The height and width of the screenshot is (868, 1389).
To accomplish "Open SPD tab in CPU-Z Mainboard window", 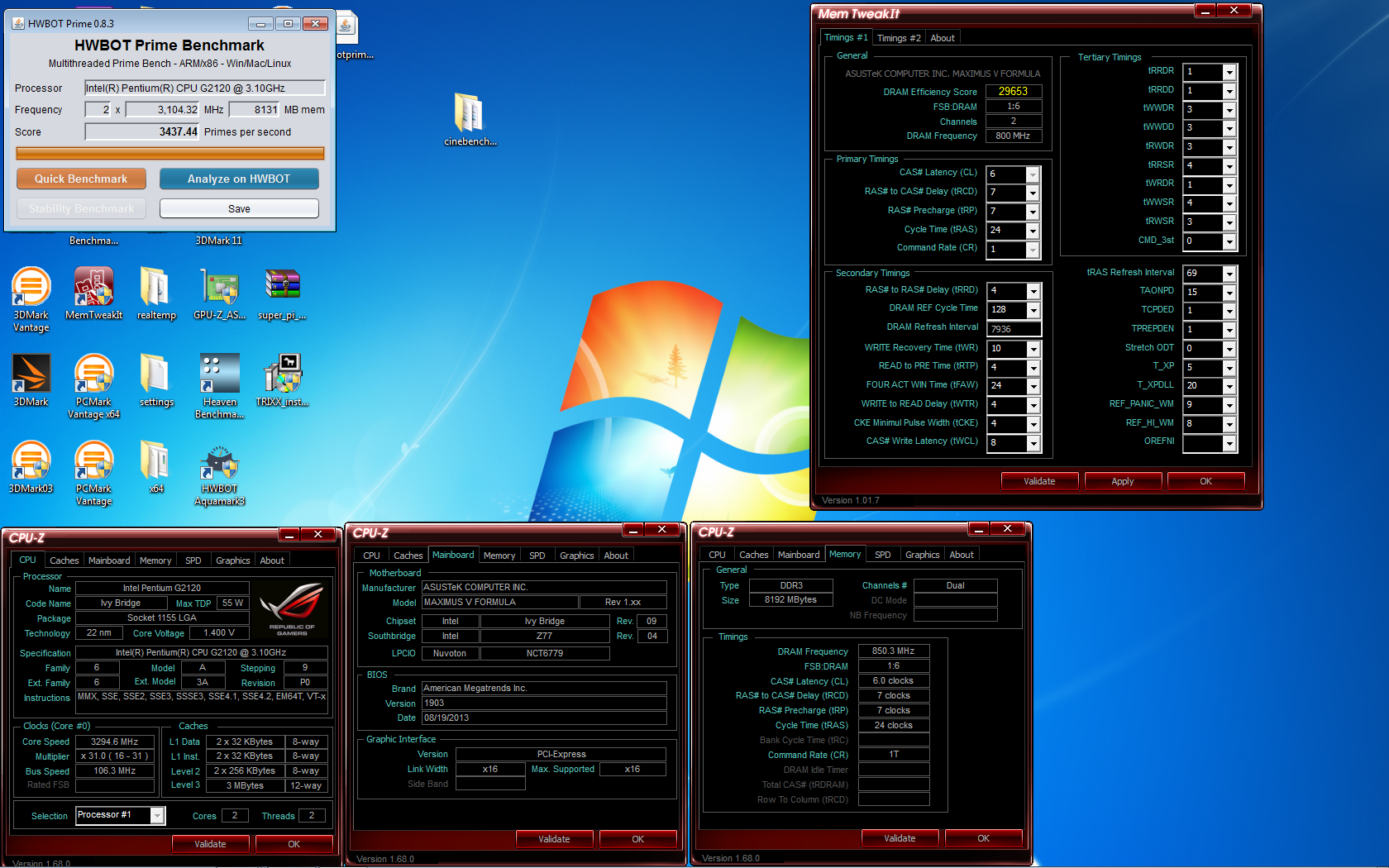I will coord(537,556).
